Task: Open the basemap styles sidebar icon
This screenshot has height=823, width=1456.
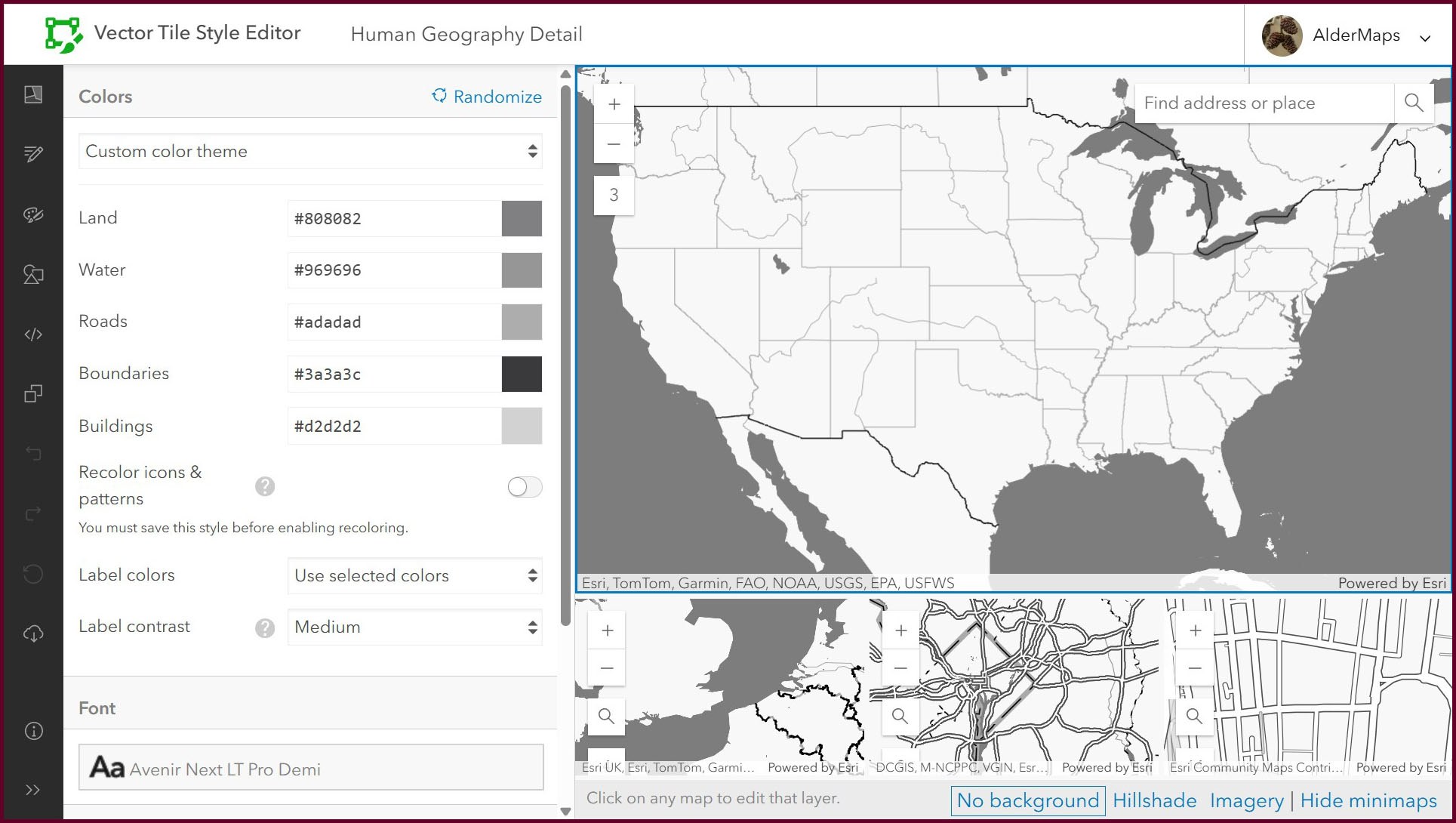Action: coord(33,94)
